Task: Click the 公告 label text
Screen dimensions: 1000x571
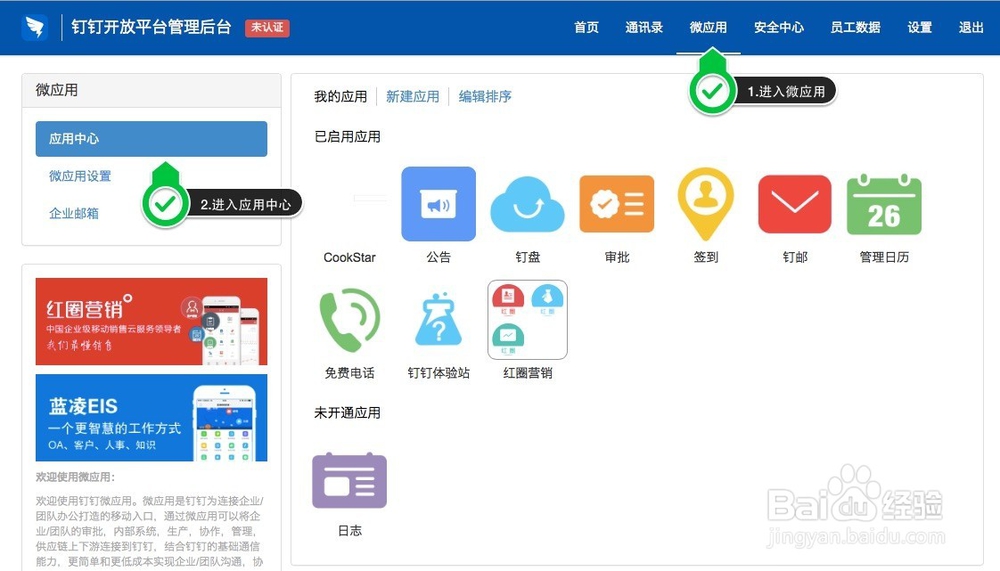Action: pos(438,257)
